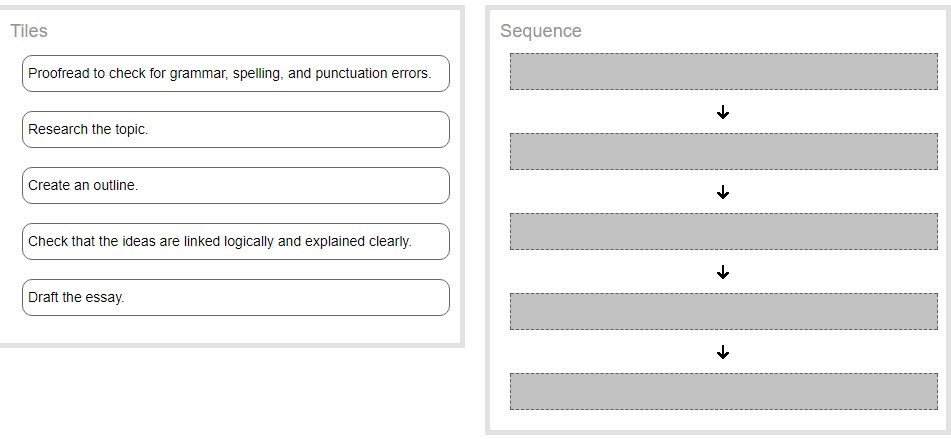Pick the 'Research the topic.' tile
This screenshot has width=951, height=439.
point(235,129)
